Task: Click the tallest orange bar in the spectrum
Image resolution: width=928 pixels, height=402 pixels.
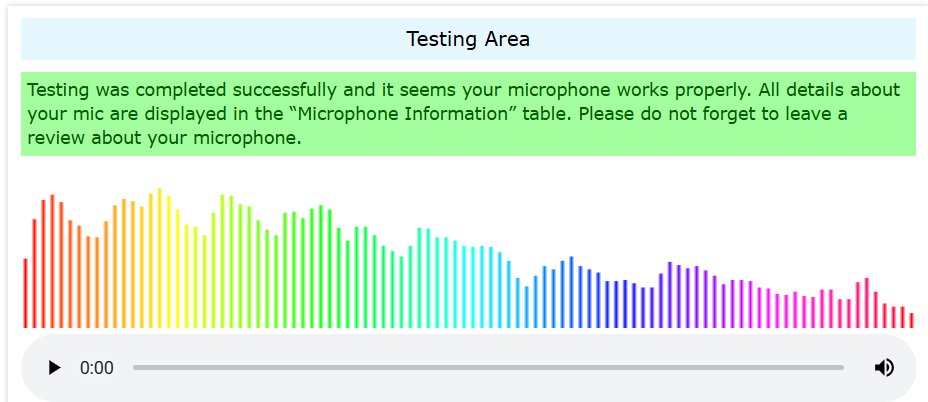Action: [x=124, y=263]
